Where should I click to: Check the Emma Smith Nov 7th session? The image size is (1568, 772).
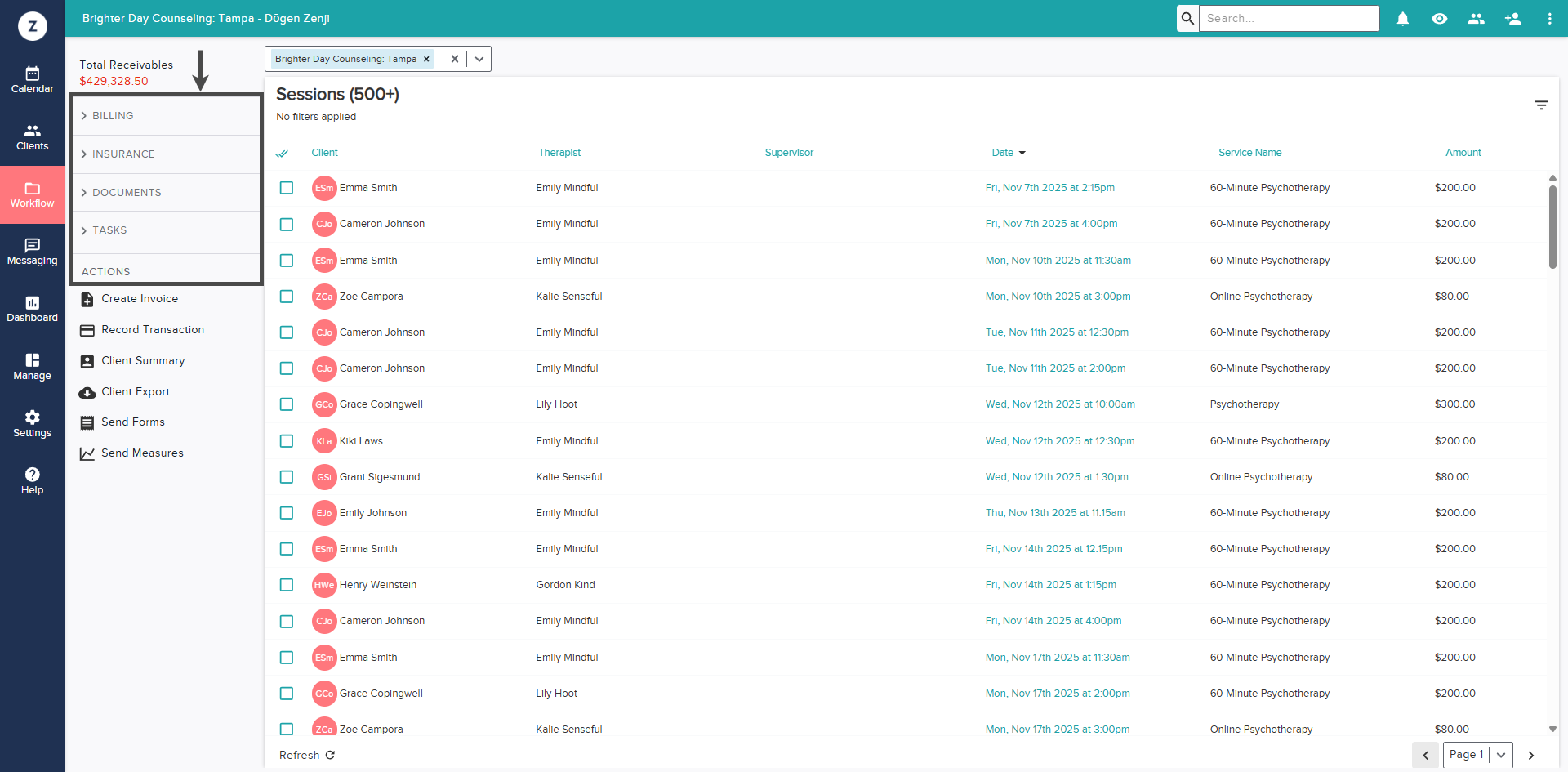click(287, 188)
